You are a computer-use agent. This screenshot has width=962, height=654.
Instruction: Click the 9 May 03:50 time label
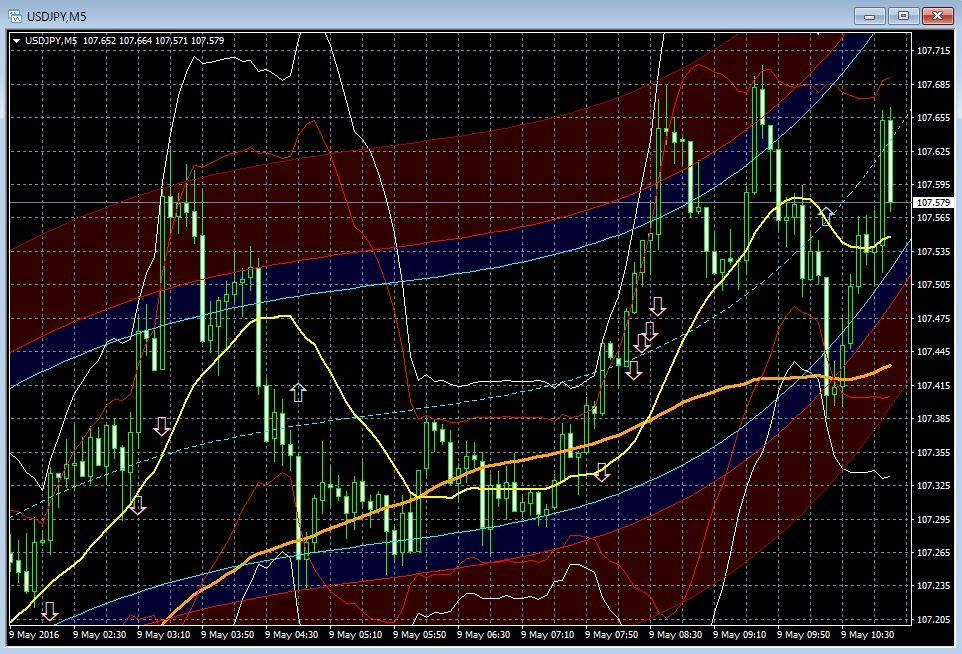tap(228, 634)
